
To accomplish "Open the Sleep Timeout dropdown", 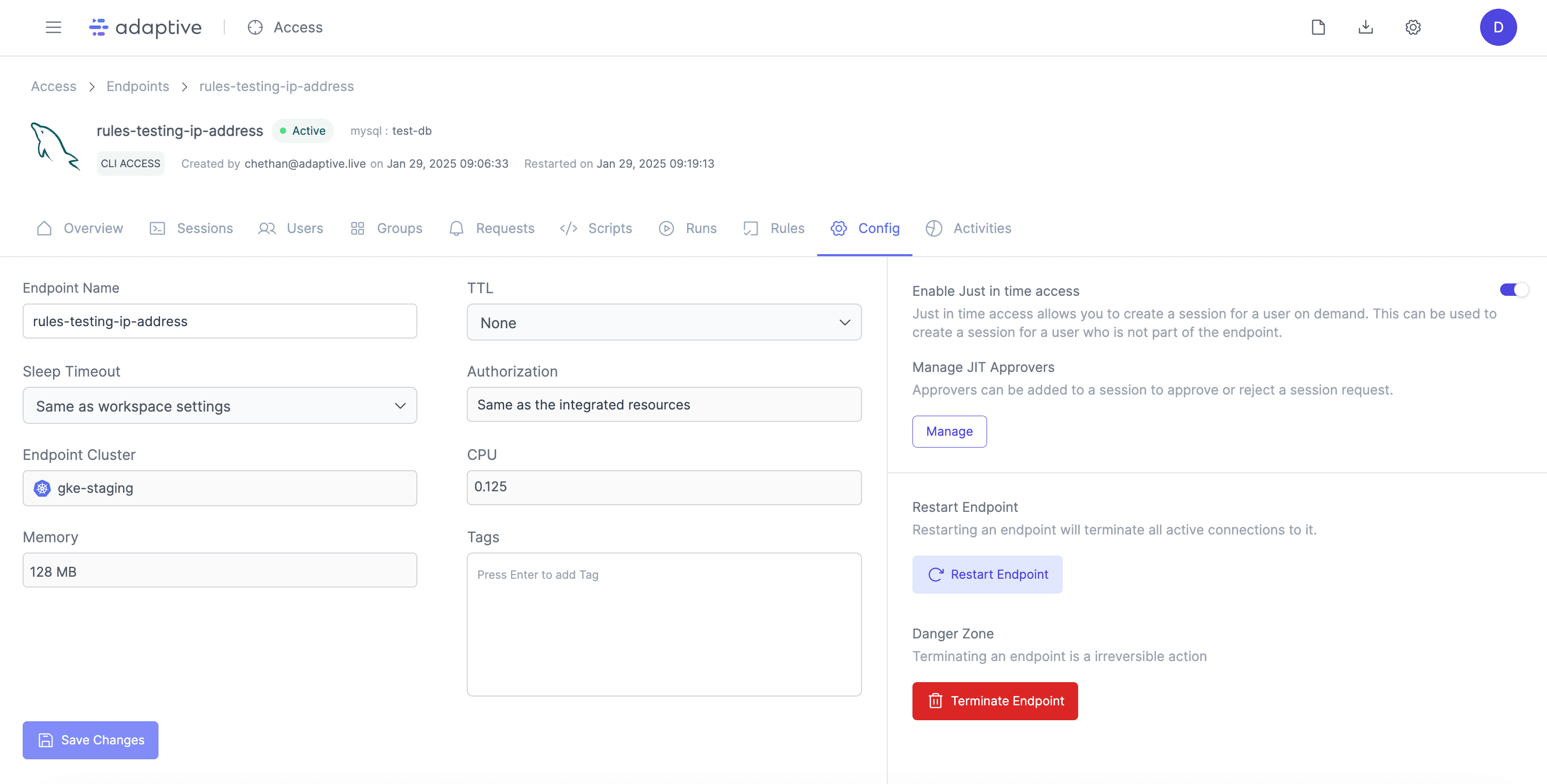I will click(x=220, y=406).
